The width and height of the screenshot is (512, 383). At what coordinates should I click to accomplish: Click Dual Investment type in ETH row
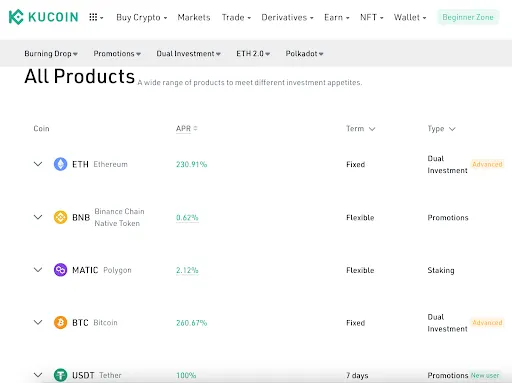click(447, 164)
